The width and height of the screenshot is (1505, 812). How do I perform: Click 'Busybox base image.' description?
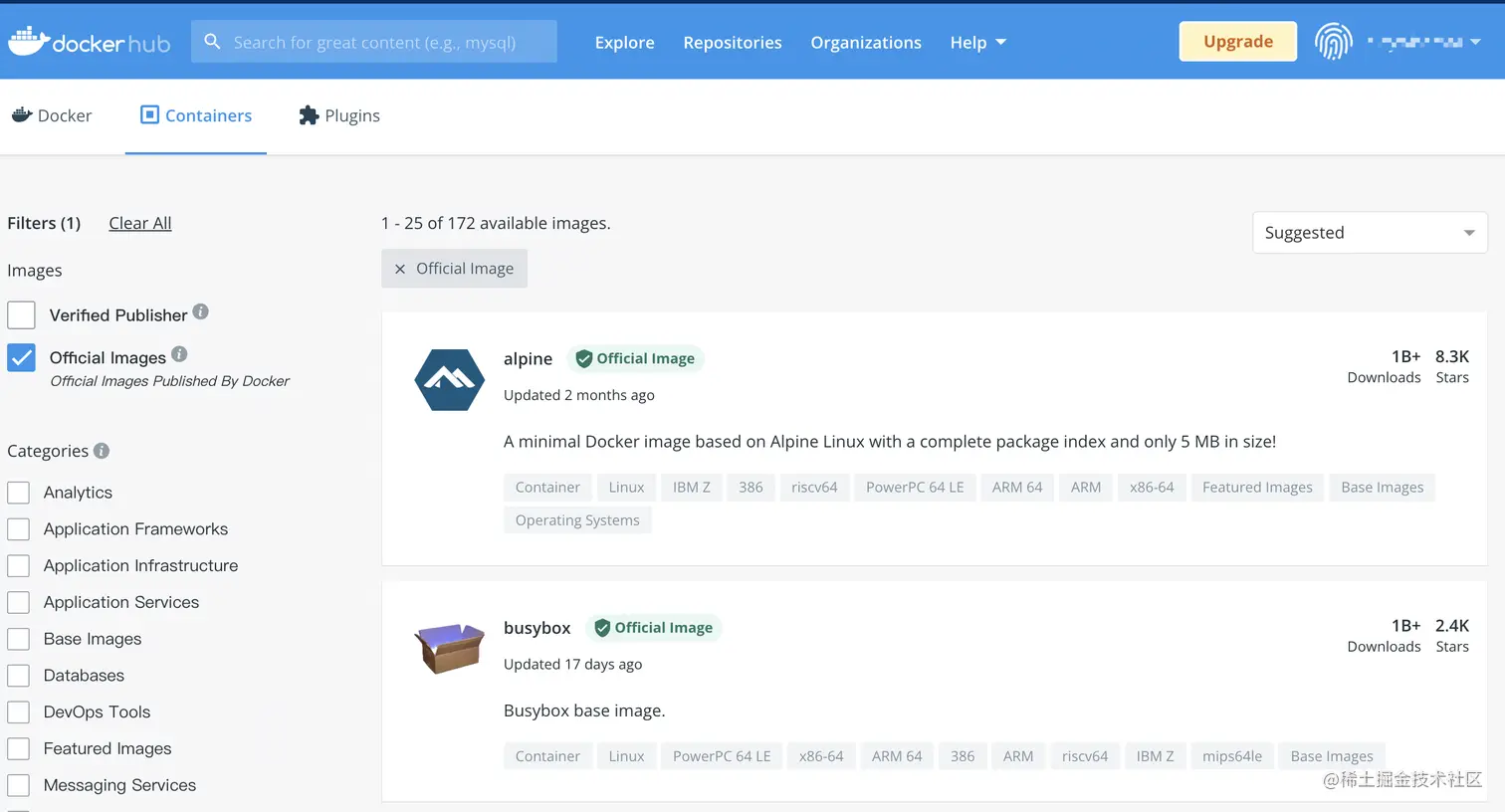584,710
